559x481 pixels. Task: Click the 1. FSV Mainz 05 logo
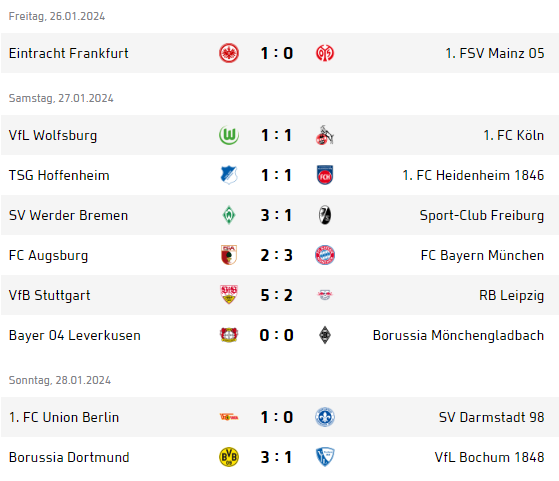click(x=325, y=53)
